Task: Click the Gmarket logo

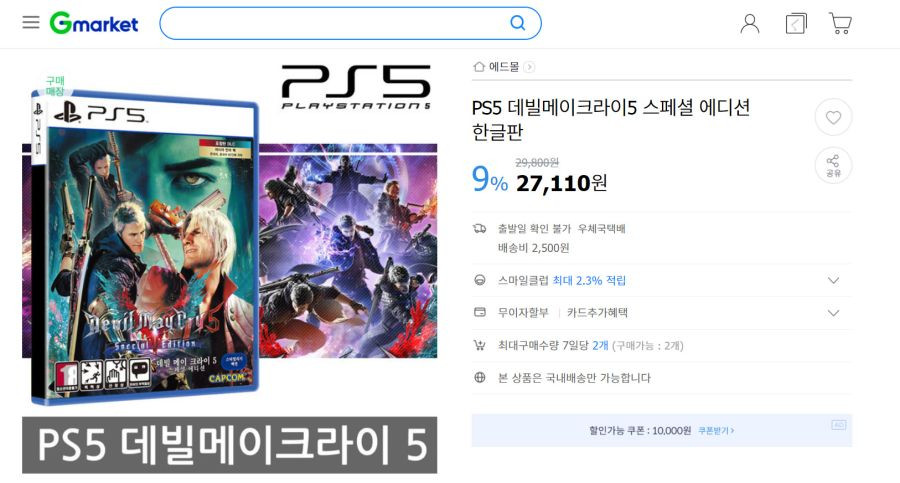Action: coord(94,23)
